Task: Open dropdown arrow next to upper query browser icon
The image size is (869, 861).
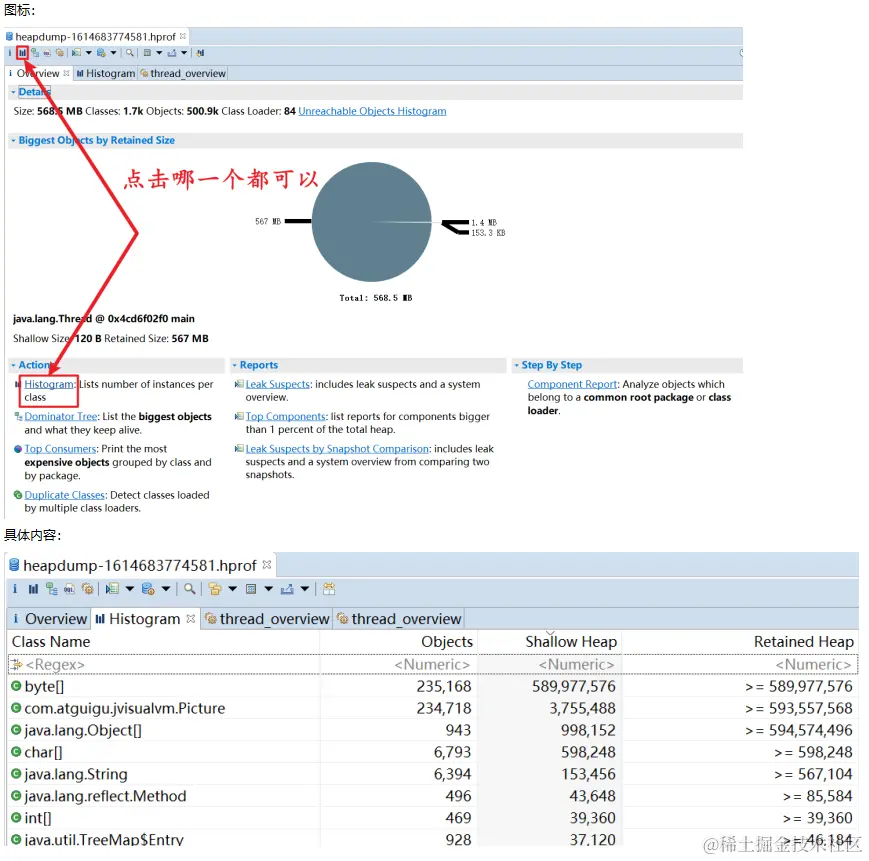Action: tap(113, 53)
